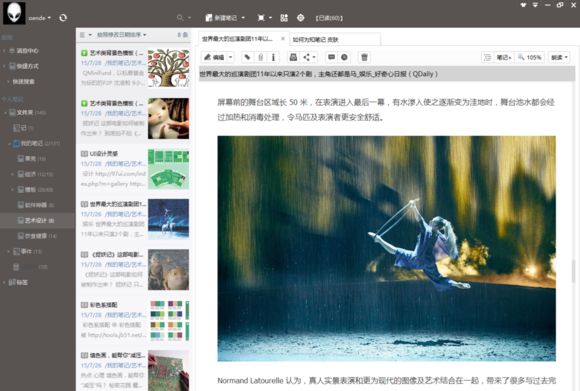Open the account name dropdown beside avatar
Viewport: 580px width, 391px height.
pos(40,18)
